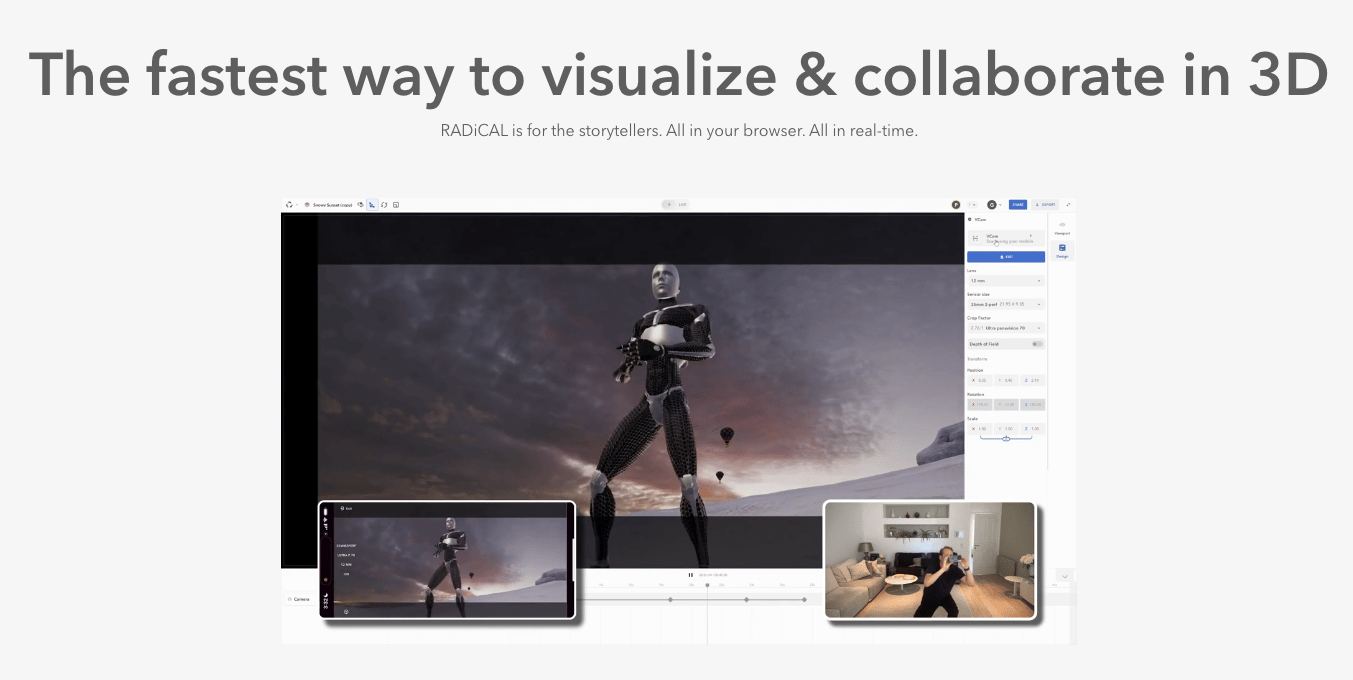This screenshot has width=1353, height=680.
Task: Open the dark profile avatar dropdown
Action: coord(994,204)
